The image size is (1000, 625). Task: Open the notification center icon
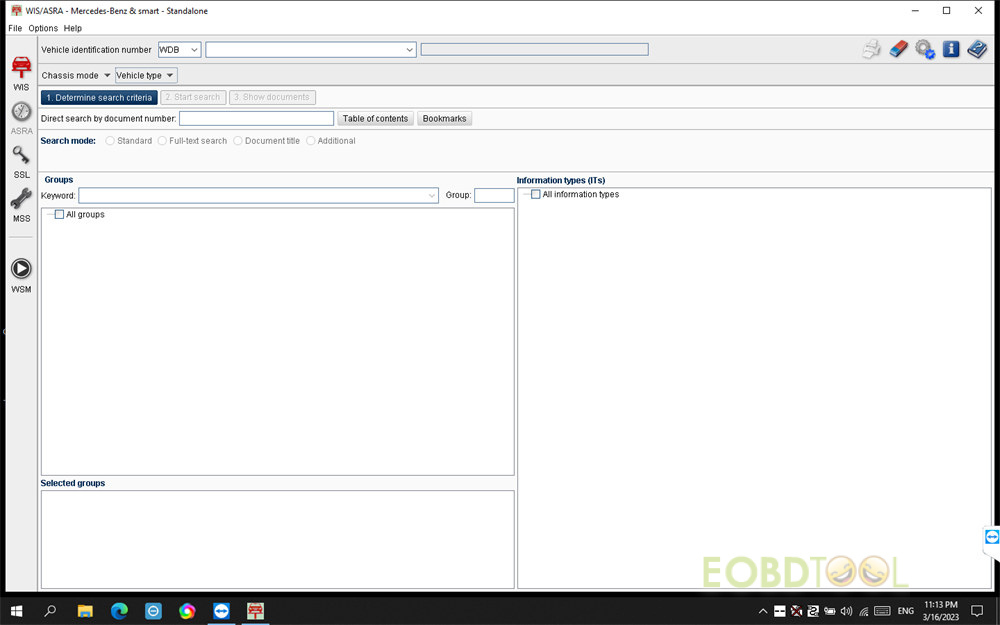click(x=976, y=611)
